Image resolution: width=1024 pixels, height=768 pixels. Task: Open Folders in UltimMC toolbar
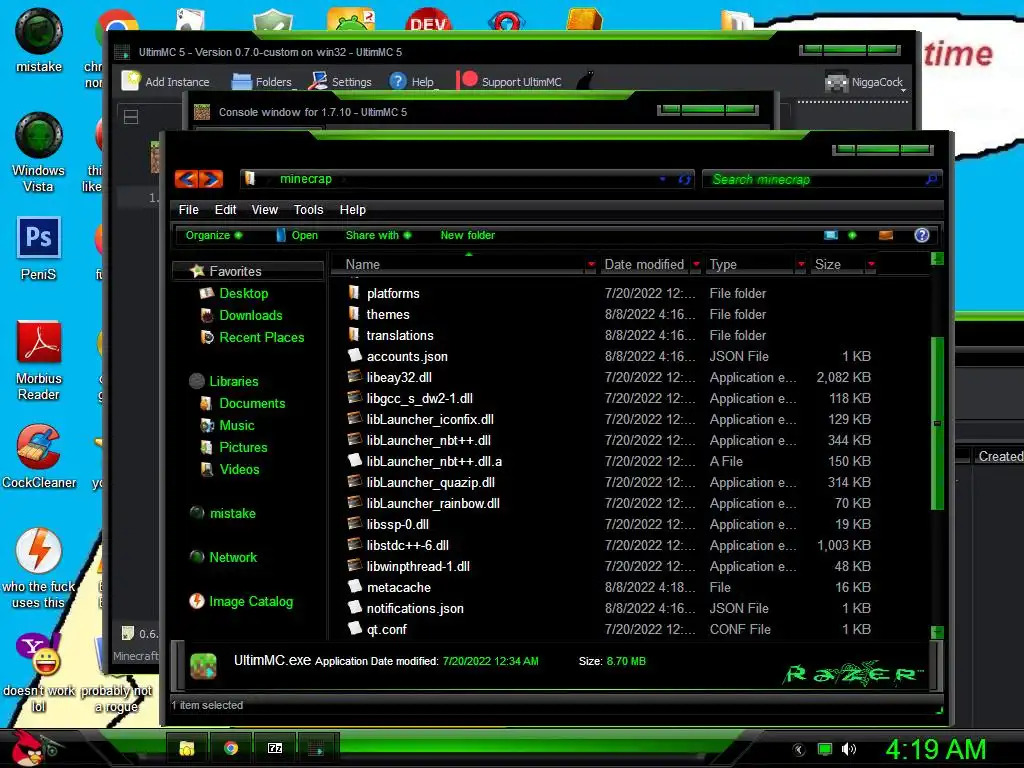[262, 82]
